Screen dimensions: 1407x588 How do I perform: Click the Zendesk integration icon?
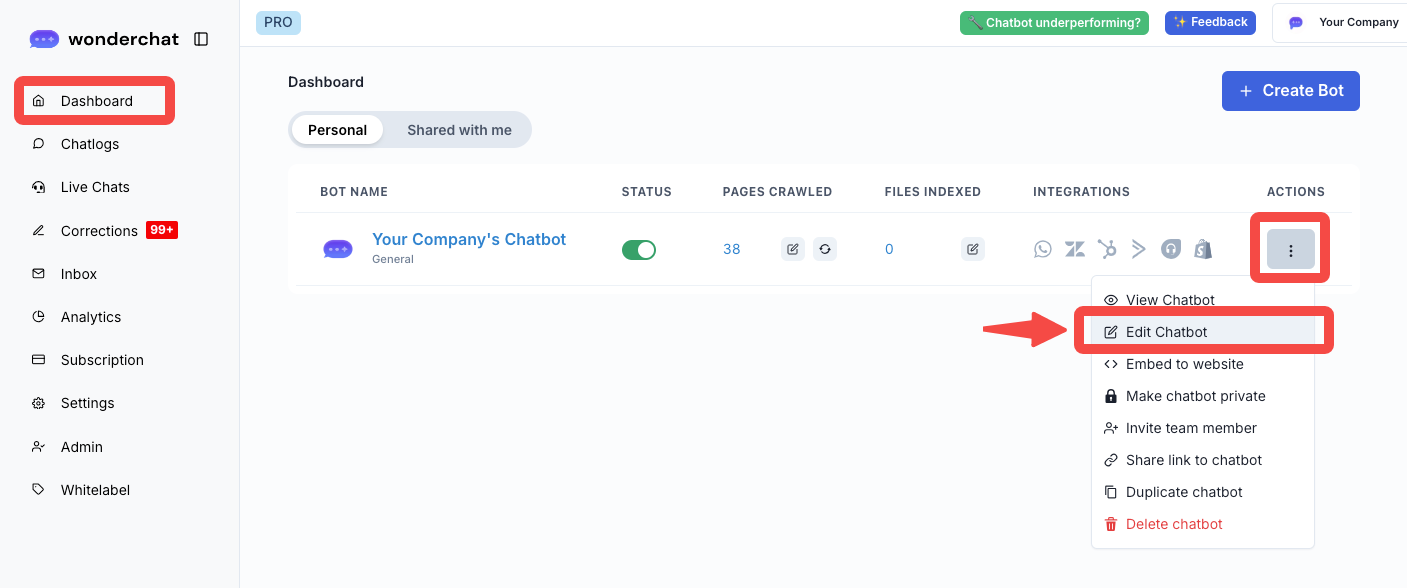[1075, 249]
